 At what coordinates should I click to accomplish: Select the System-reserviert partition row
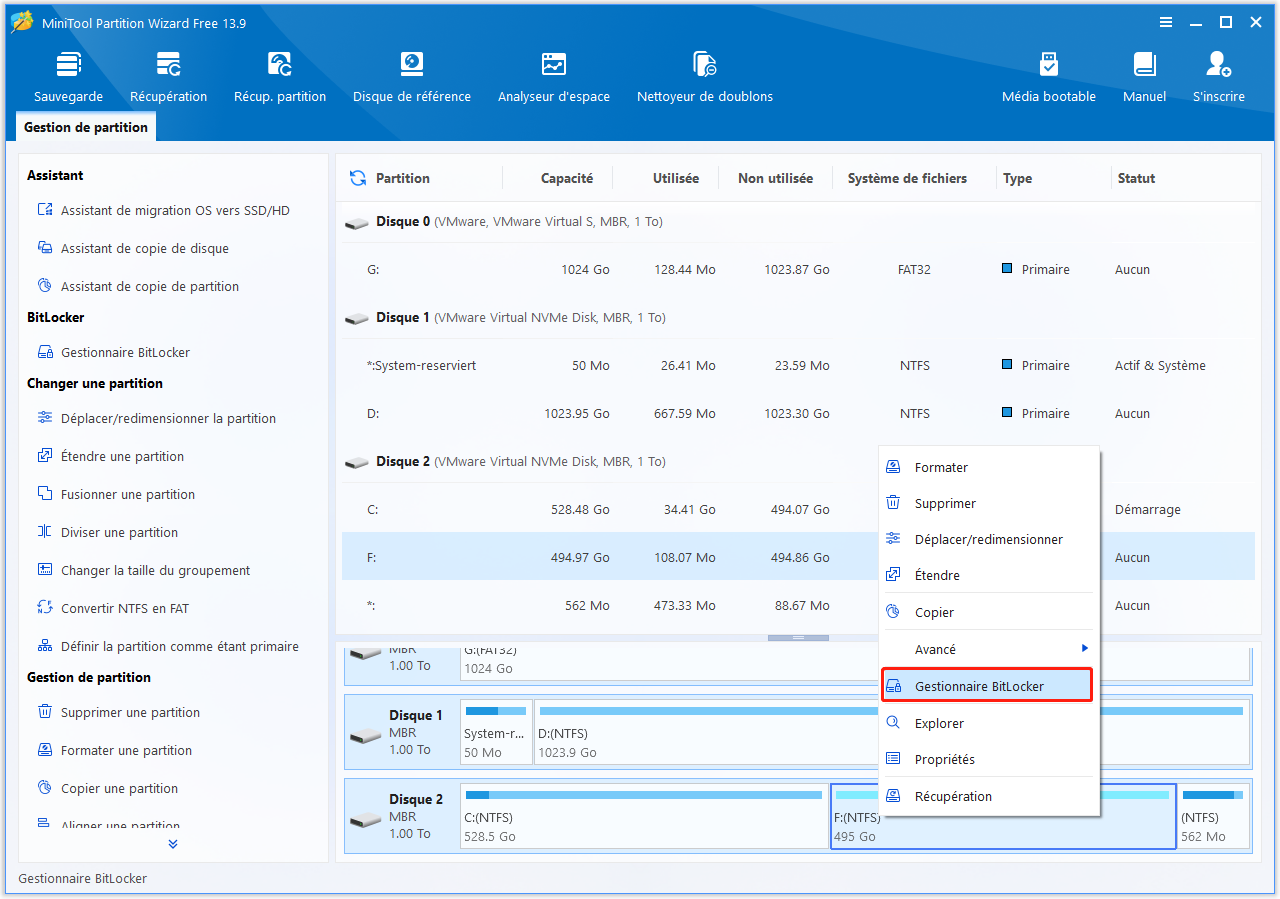tap(798, 366)
